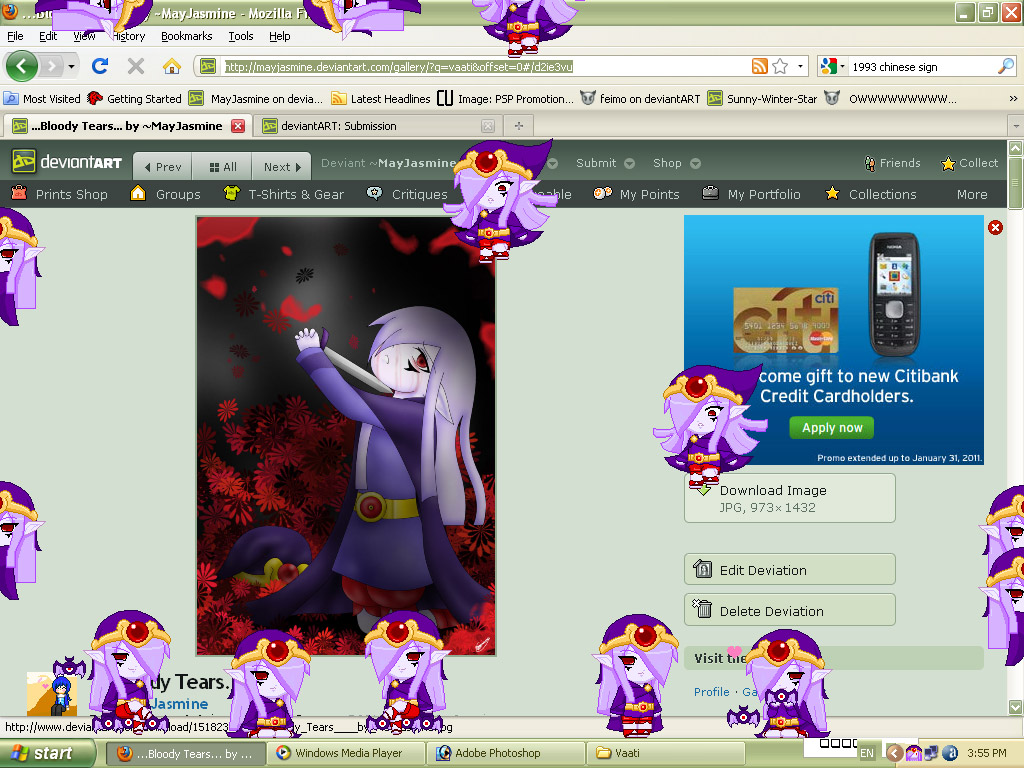Open a new tab with the plus button
The image size is (1024, 768).
pos(519,125)
